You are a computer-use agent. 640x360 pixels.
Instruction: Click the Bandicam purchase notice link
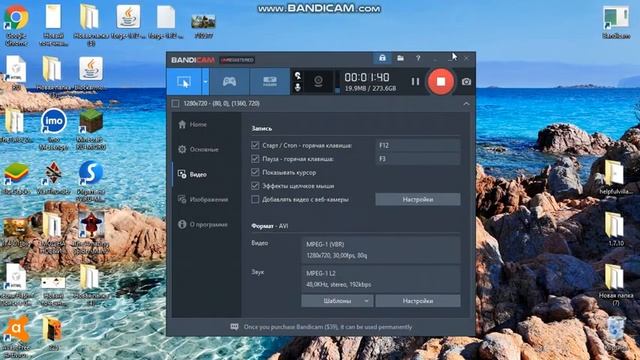coord(328,327)
